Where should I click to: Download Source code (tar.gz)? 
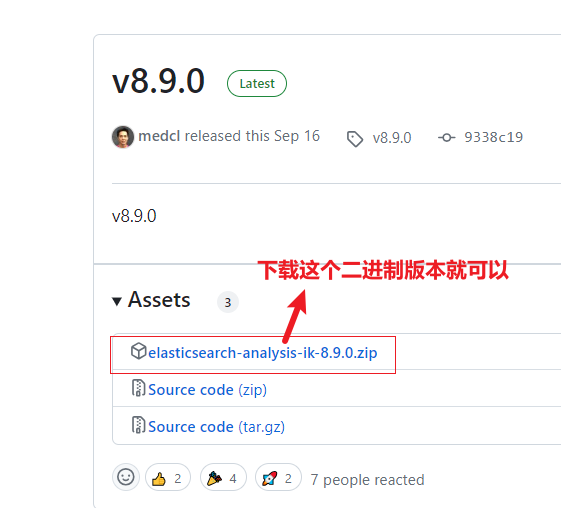point(216,427)
